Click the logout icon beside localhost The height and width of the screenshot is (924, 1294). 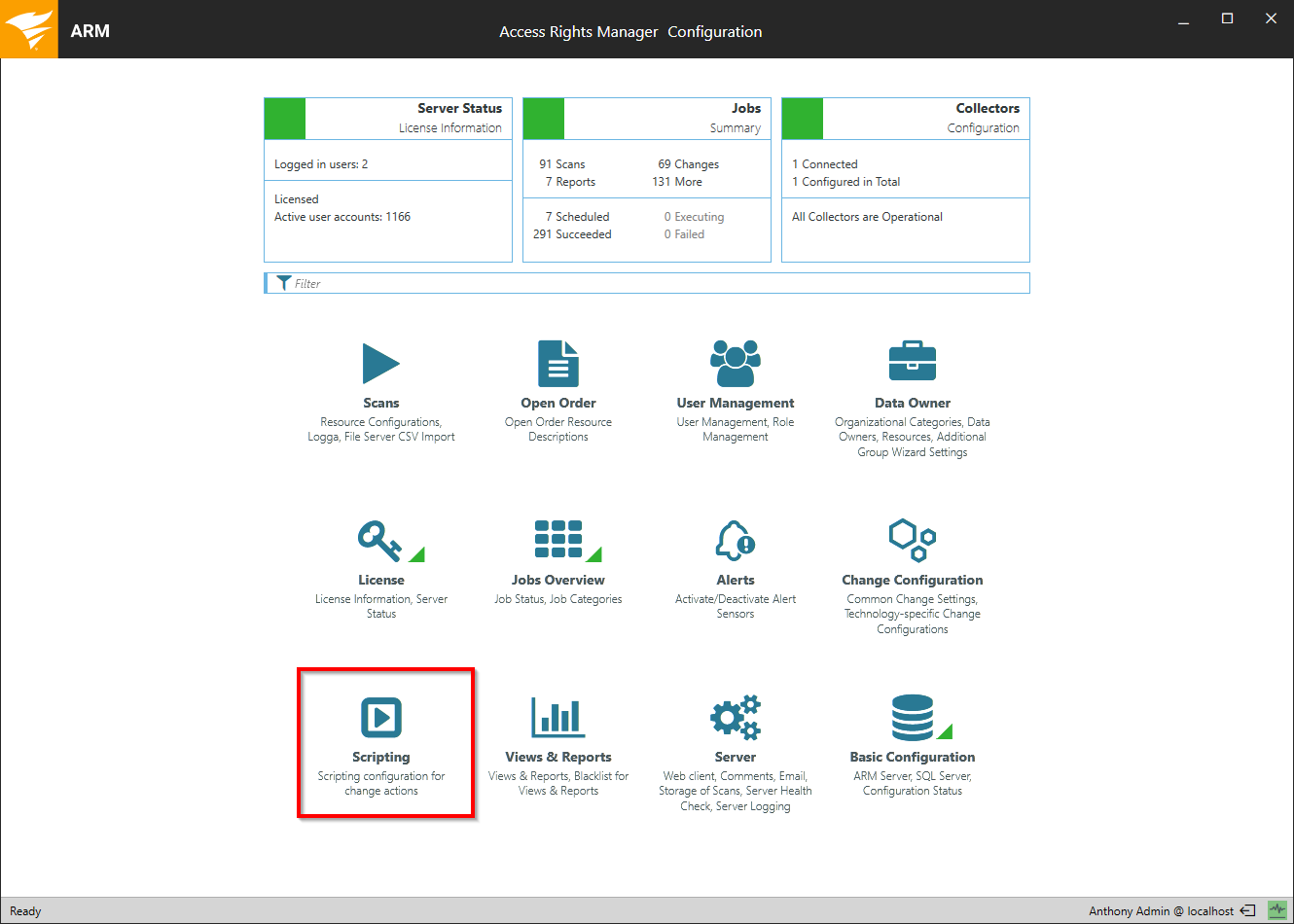pyautogui.click(x=1247, y=911)
